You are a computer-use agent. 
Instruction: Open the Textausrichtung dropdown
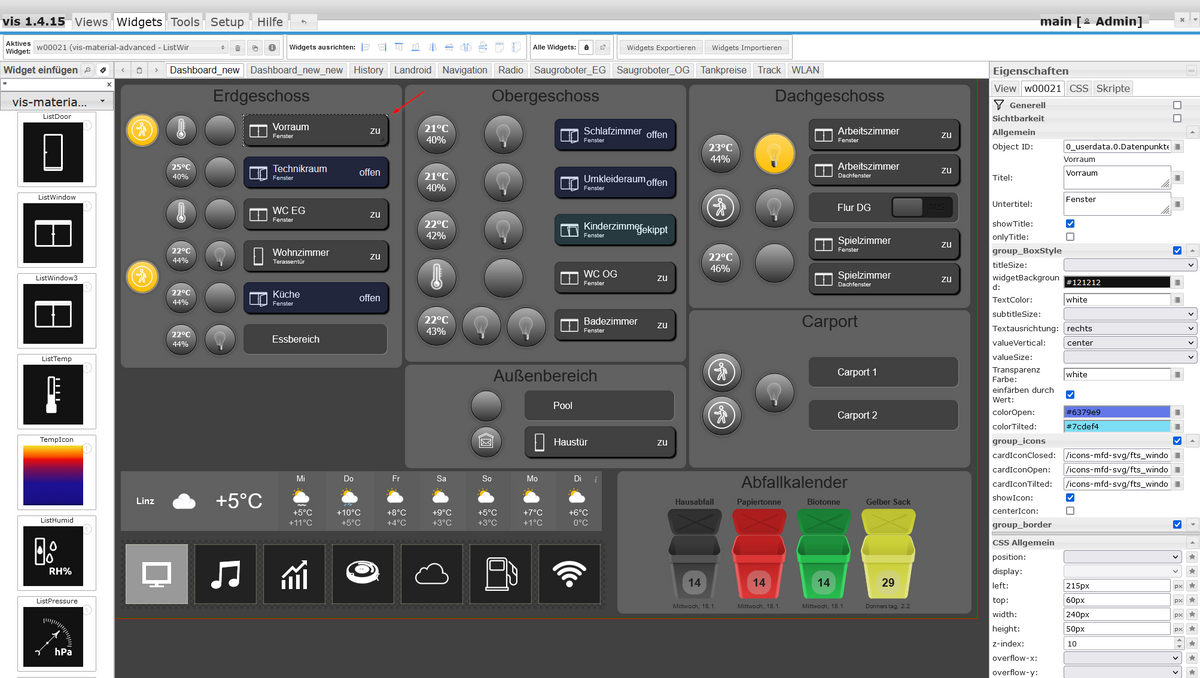click(1130, 328)
